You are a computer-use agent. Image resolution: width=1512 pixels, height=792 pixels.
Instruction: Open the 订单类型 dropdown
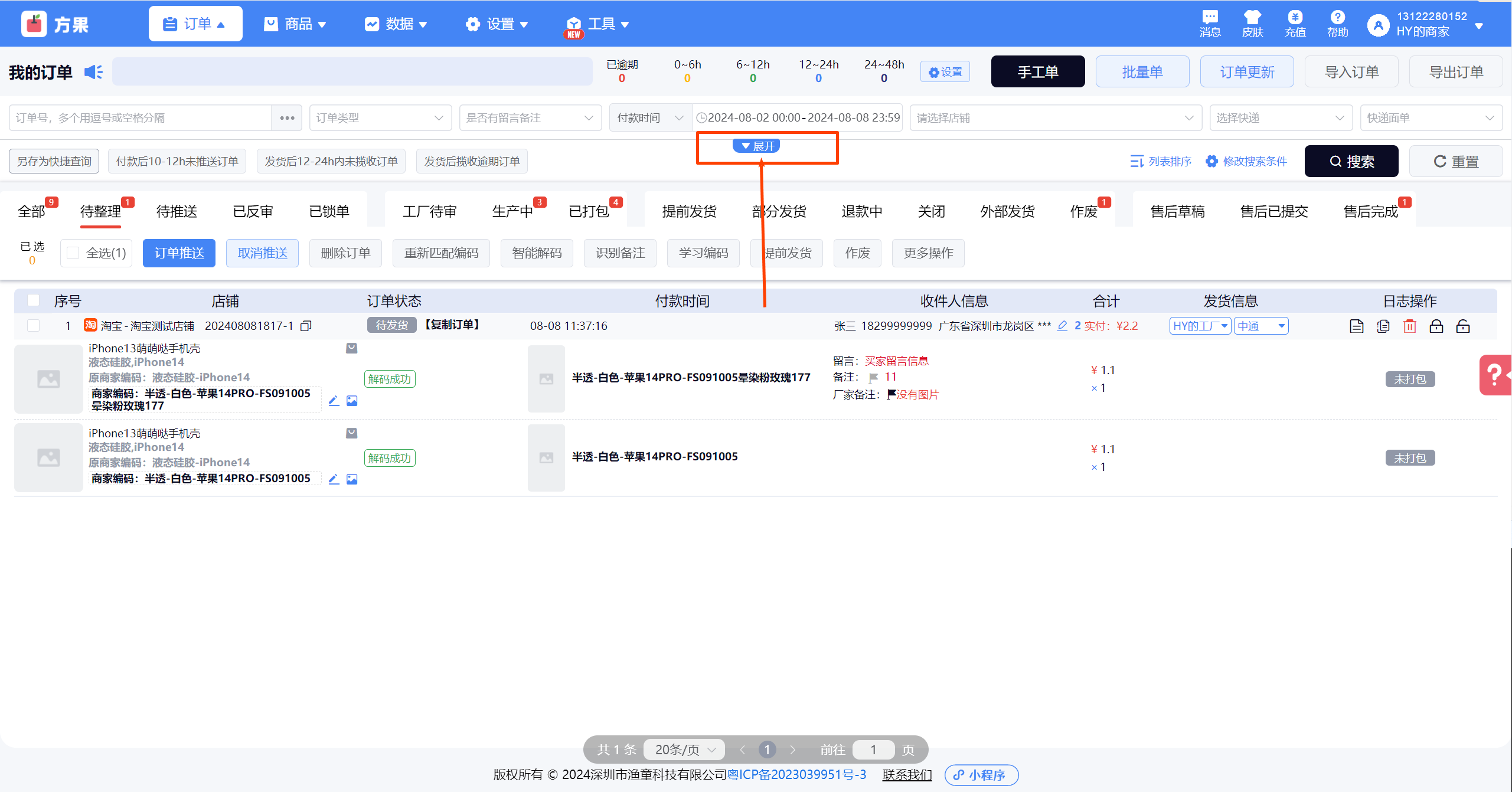click(380, 118)
